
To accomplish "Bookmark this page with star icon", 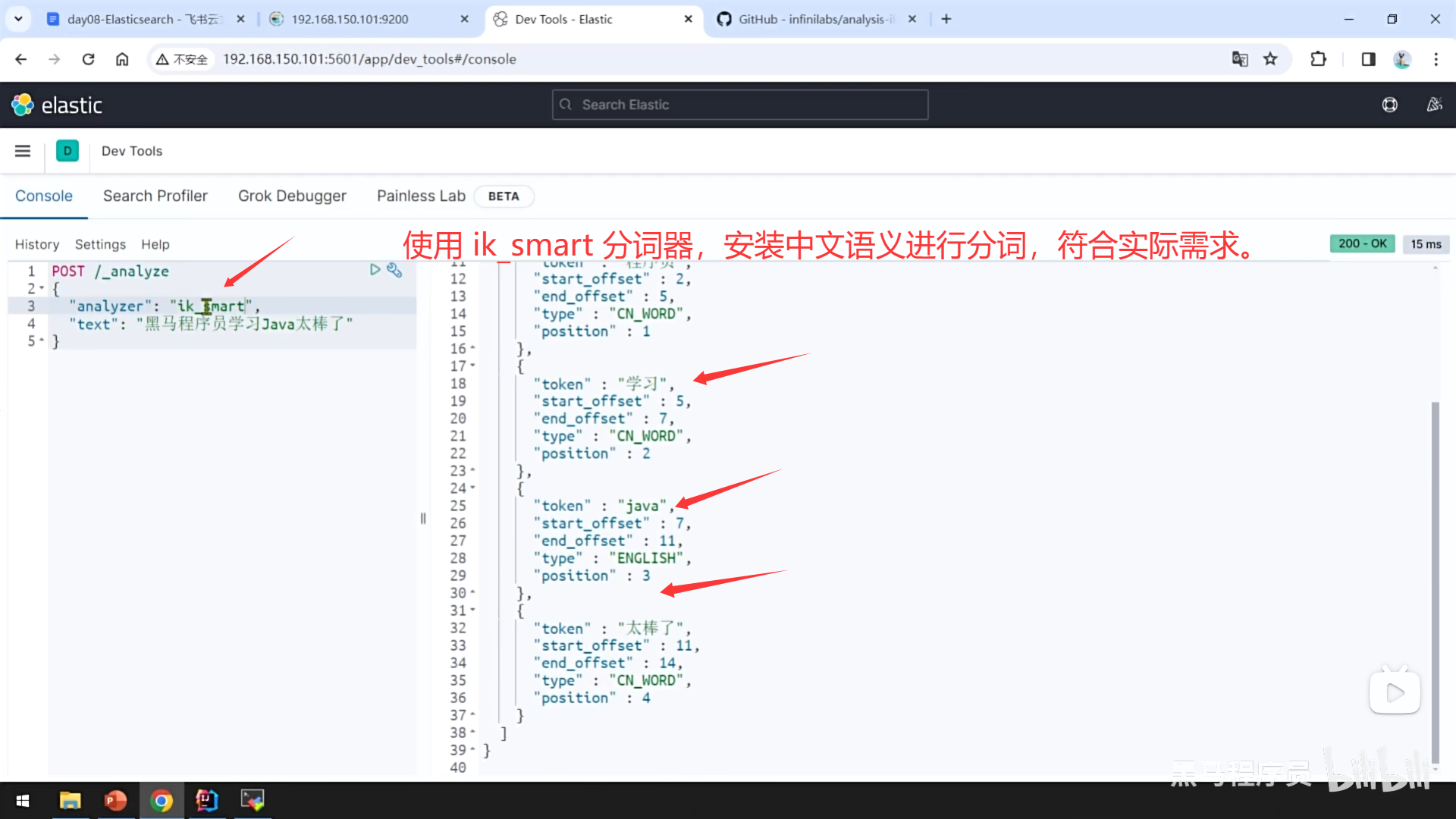I will pos(1271,59).
